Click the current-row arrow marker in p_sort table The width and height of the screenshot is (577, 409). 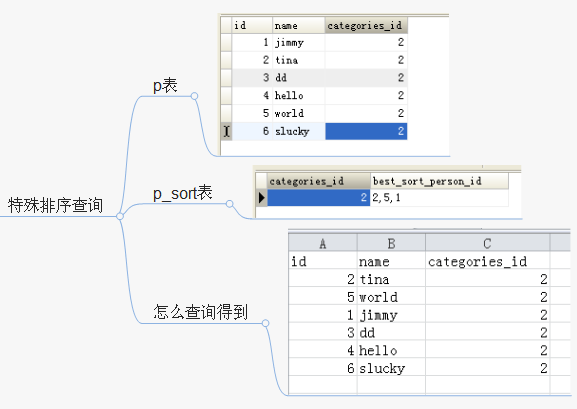pyautogui.click(x=262, y=198)
